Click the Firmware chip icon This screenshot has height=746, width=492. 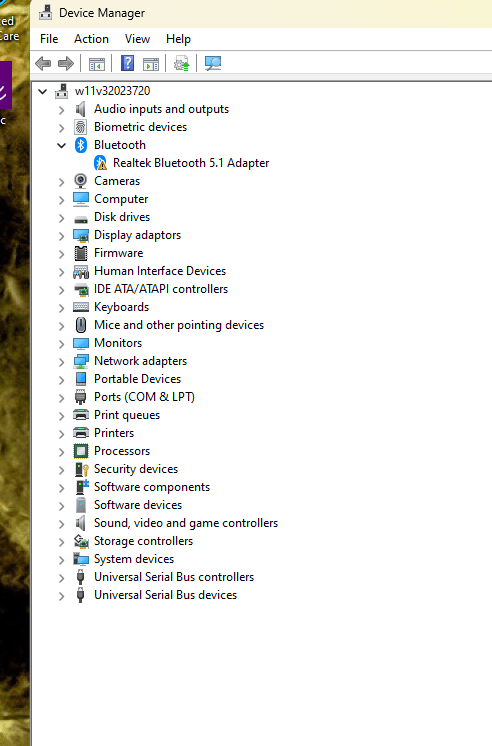(81, 253)
